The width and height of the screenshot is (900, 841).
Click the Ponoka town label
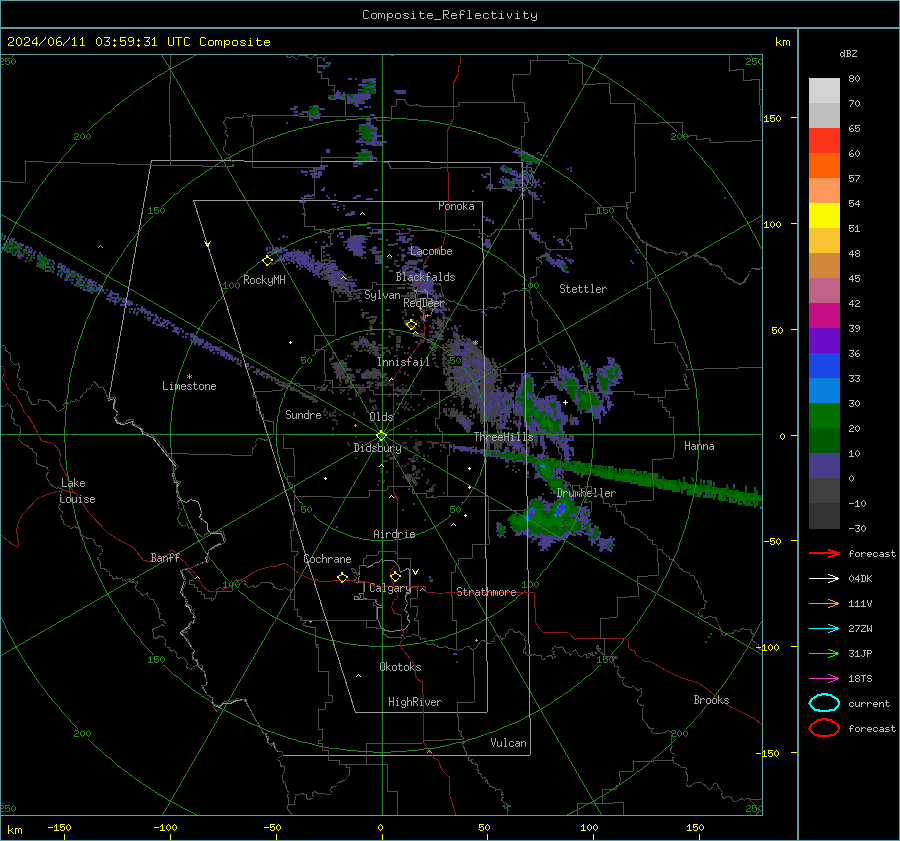tap(456, 206)
